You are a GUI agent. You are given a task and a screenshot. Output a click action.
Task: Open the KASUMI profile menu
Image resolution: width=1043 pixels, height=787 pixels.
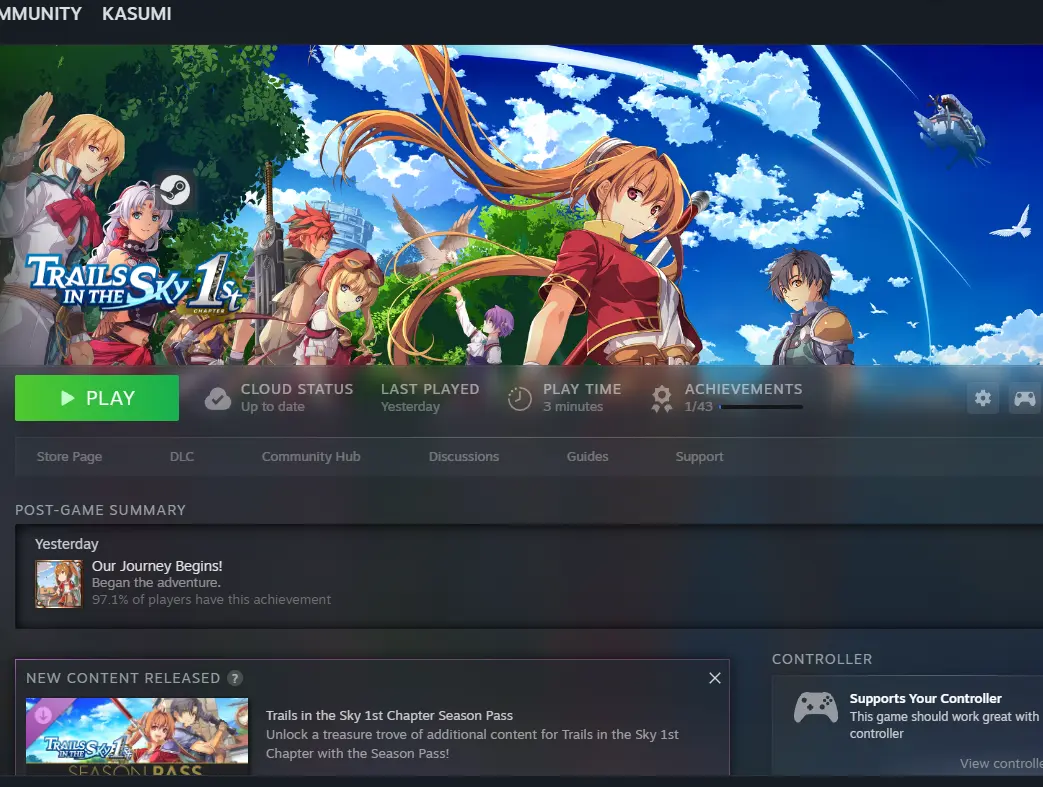click(136, 13)
